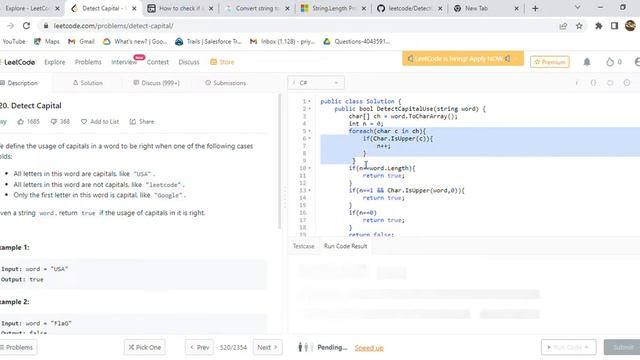Switch to the Solution tab

click(88, 83)
